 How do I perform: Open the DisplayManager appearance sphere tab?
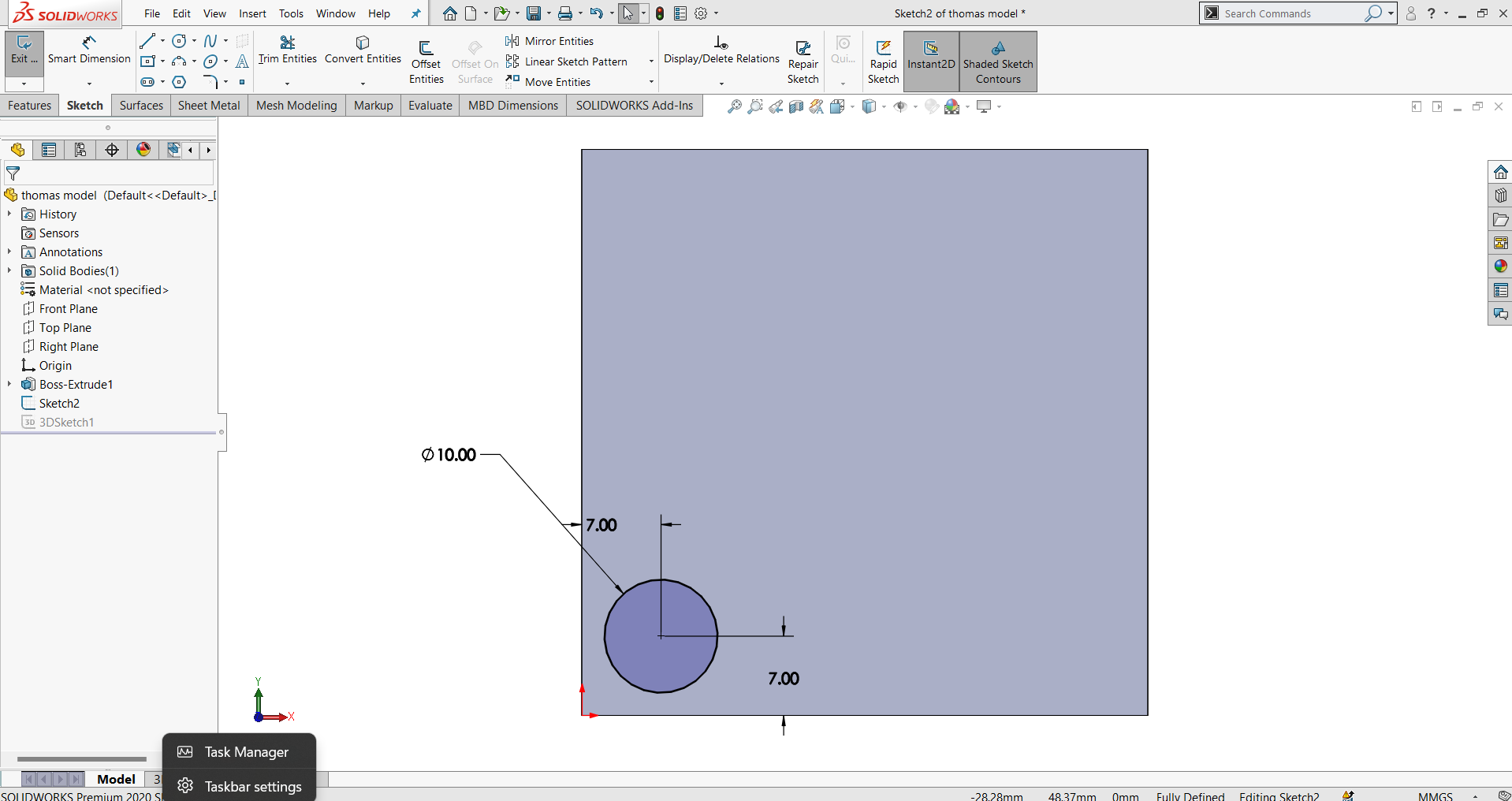pos(143,150)
